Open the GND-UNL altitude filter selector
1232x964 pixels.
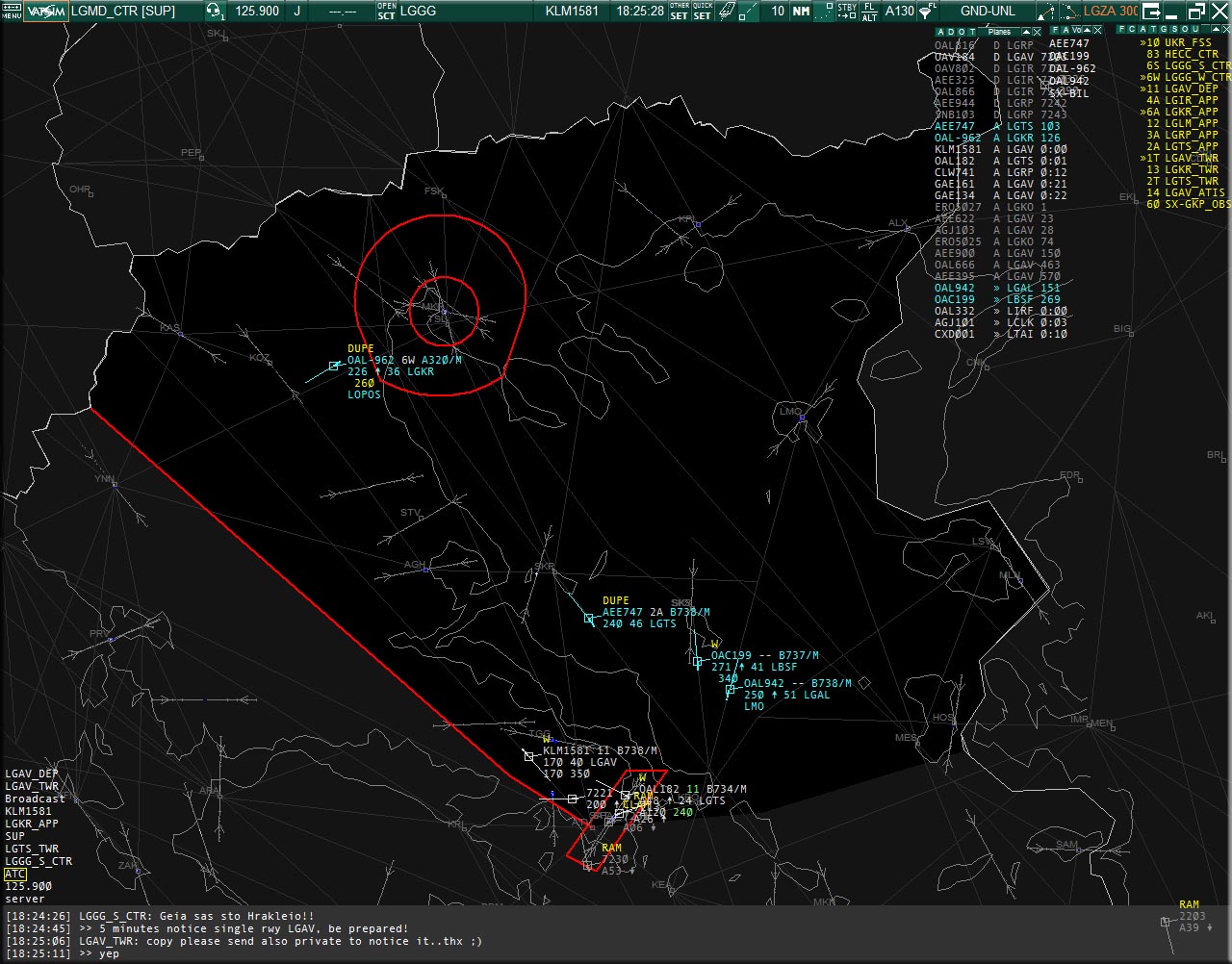988,12
